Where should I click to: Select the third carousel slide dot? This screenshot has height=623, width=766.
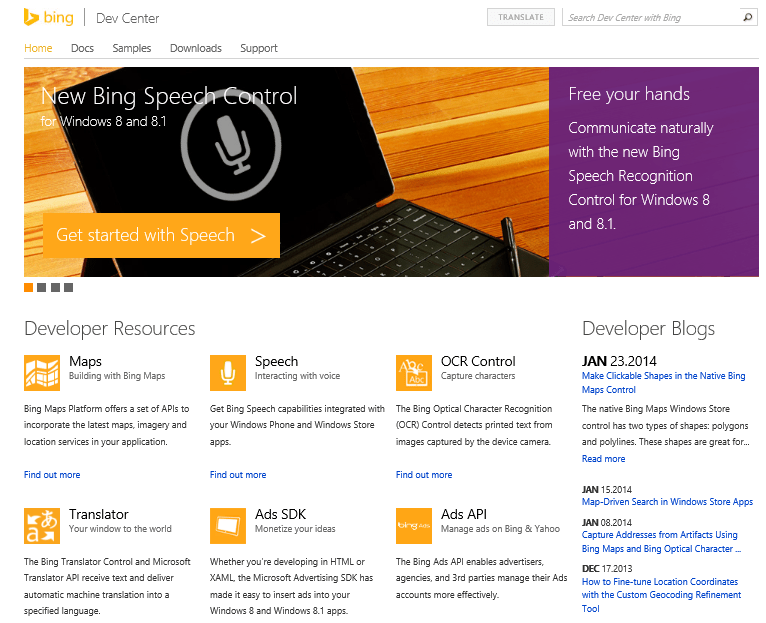coord(55,287)
